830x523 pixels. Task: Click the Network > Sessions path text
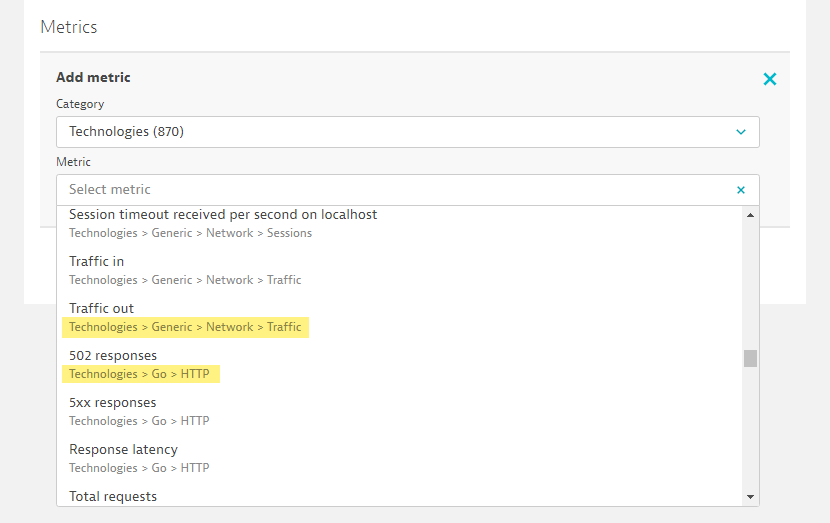pyautogui.click(x=259, y=233)
